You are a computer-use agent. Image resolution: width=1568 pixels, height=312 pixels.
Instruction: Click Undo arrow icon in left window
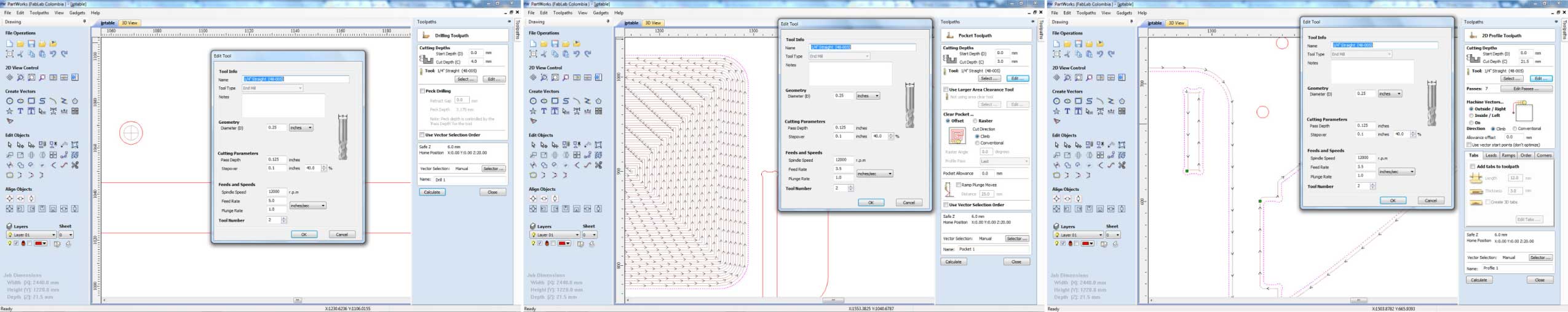point(53,54)
